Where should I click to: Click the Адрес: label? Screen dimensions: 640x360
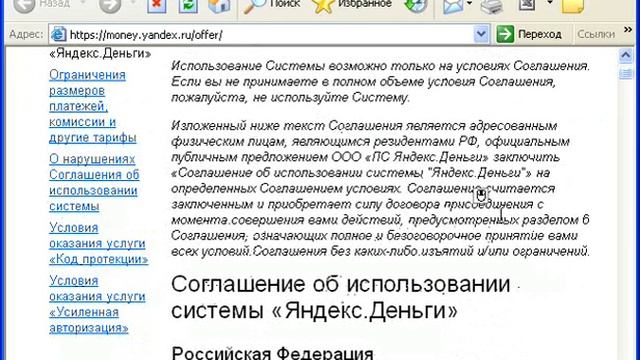pos(26,35)
